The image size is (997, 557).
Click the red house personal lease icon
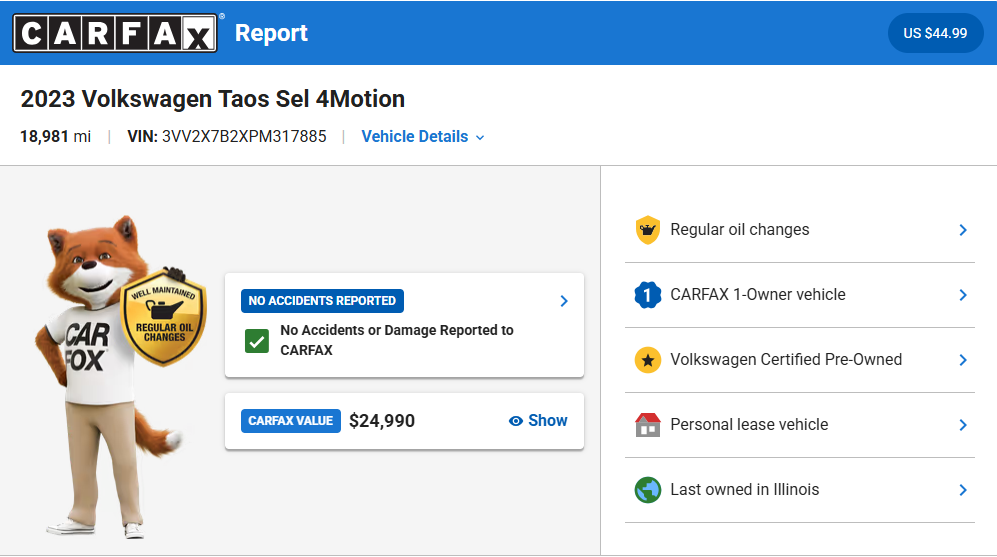pos(648,425)
